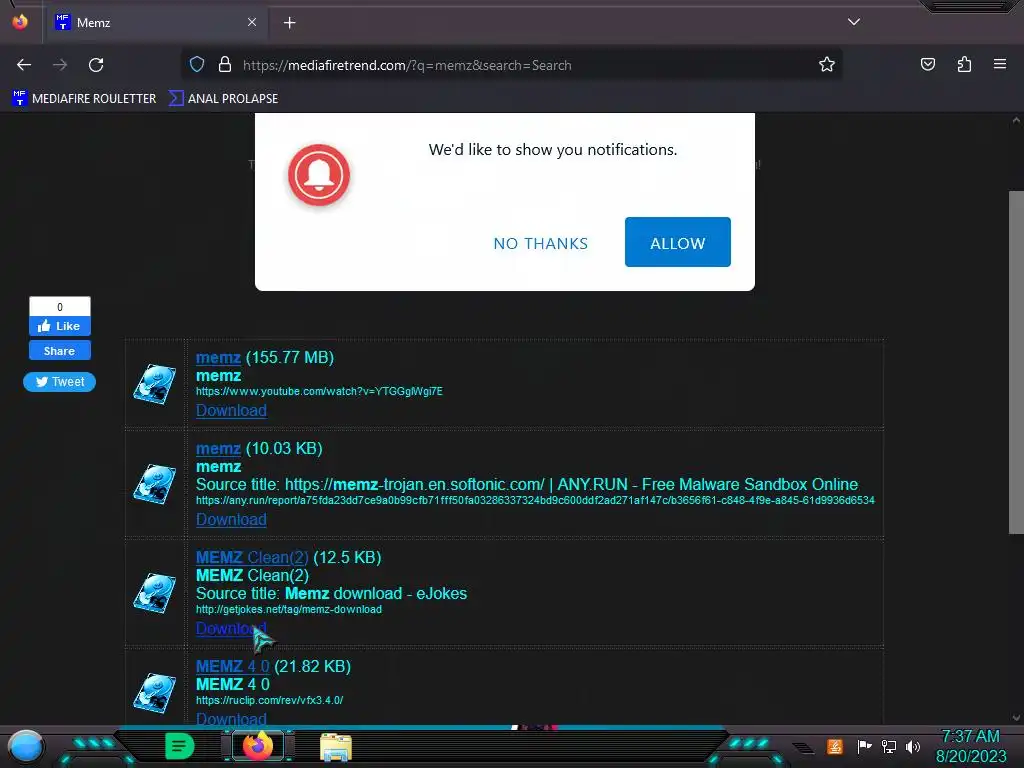1024x768 pixels.
Task: Click the taskbar clock showing 7:37 AM
Action: [970, 746]
